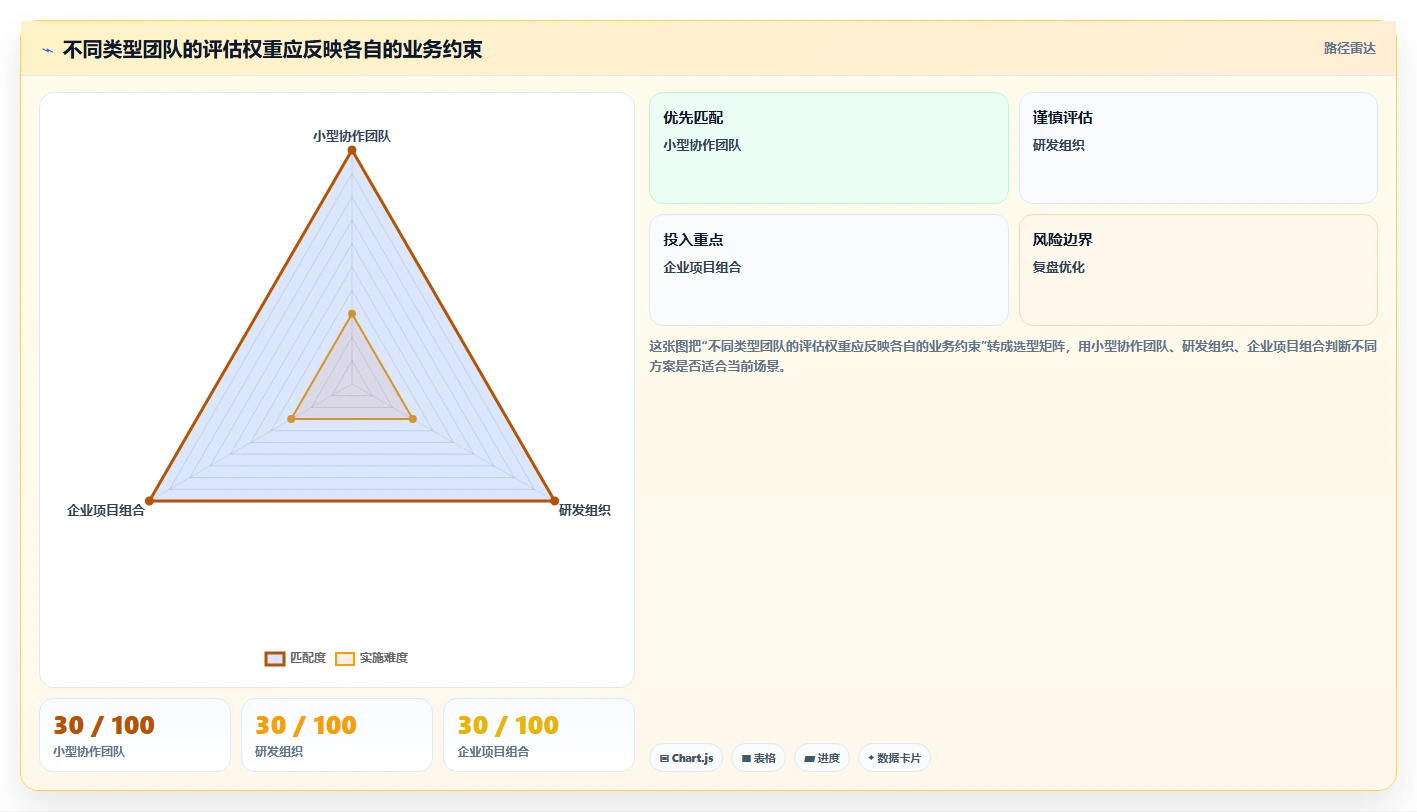Screen dimensions: 1417x812
Task: Open the 谨慎评估 card
Action: (1198, 148)
